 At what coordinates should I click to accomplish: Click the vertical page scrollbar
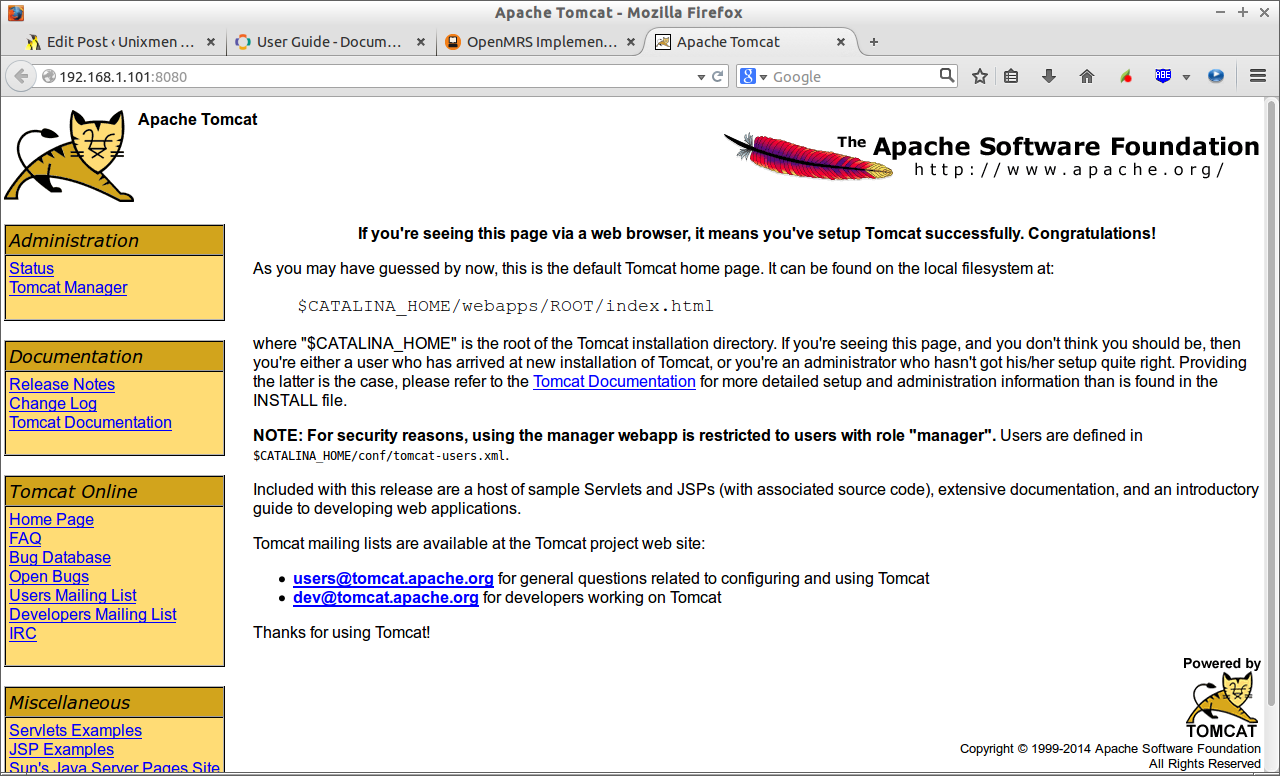1272,402
